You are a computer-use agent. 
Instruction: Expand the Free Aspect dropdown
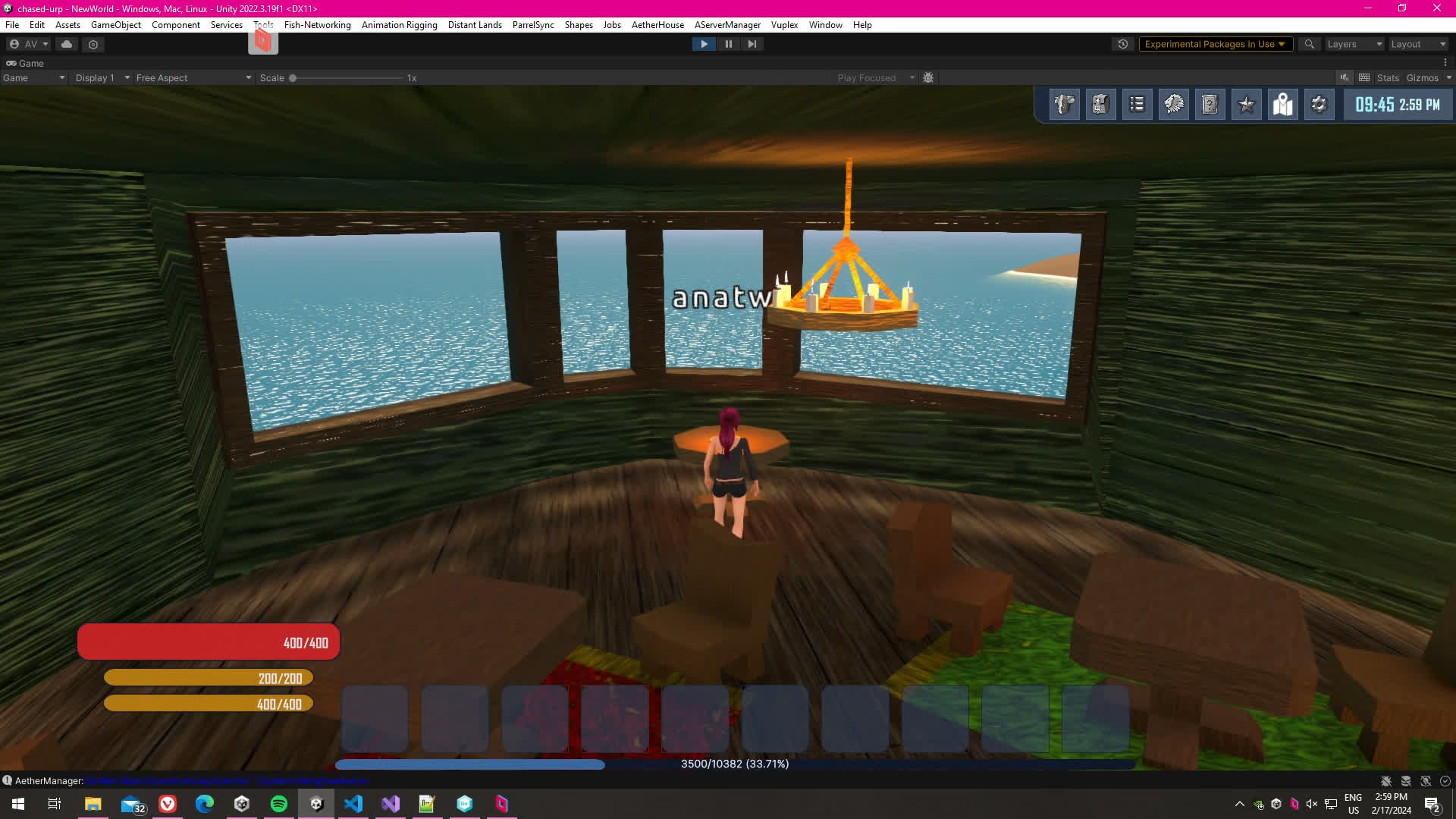tap(193, 78)
